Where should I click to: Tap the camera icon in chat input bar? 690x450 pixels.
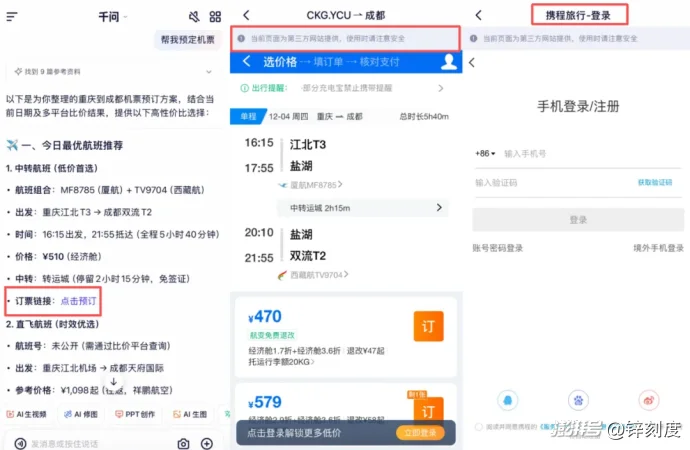[183, 443]
